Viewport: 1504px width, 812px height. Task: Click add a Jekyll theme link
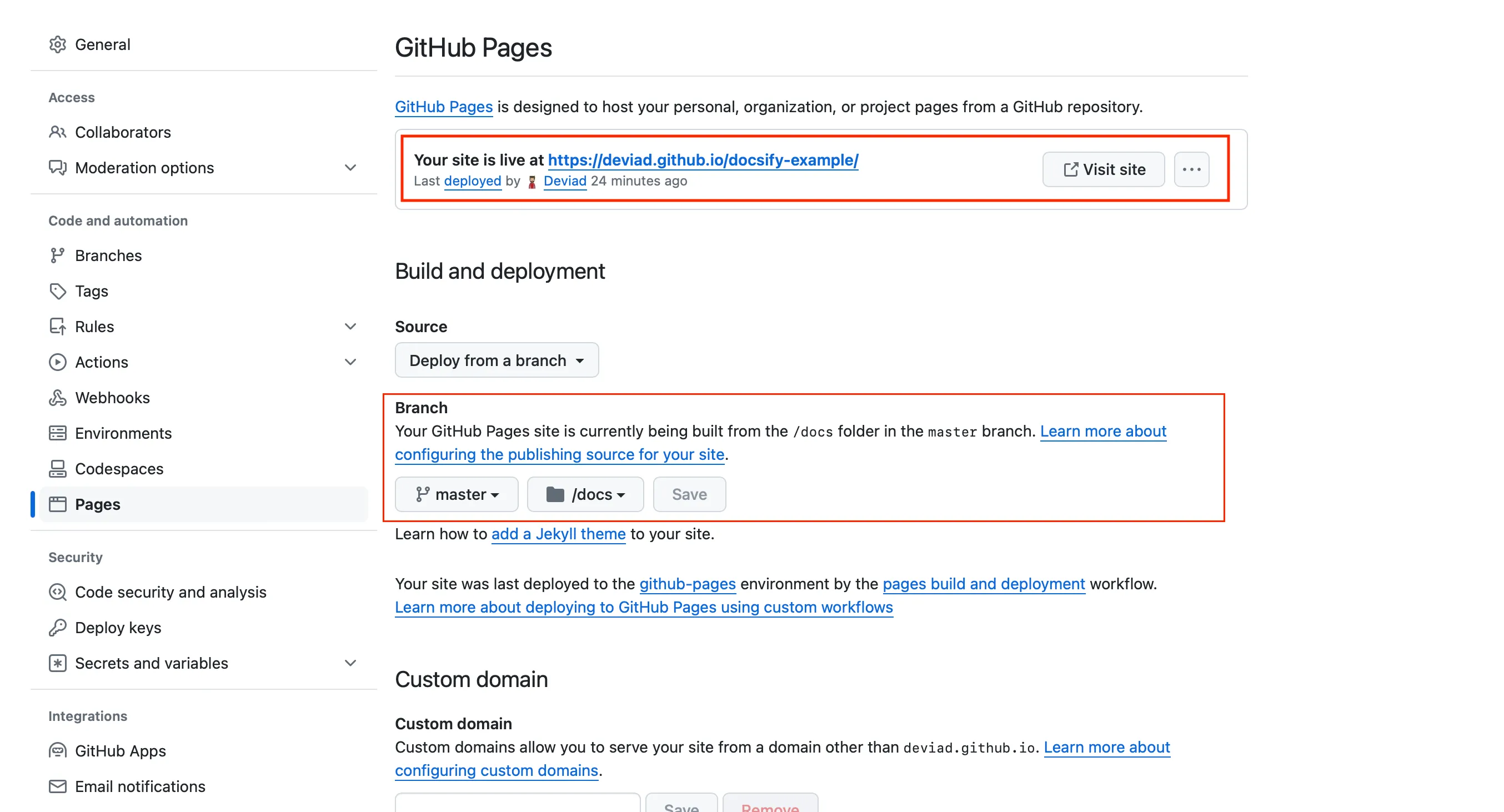558,534
